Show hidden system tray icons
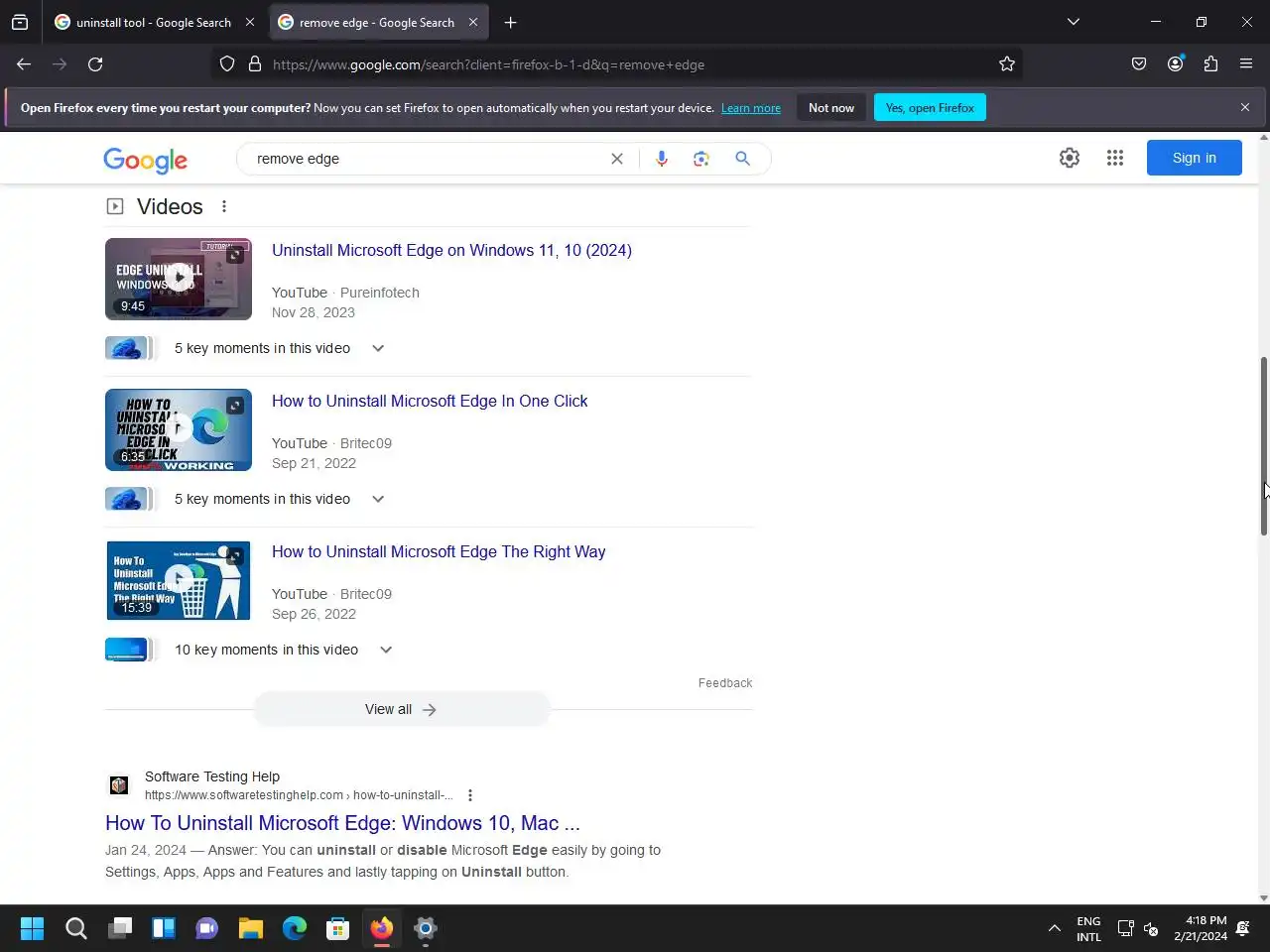Screen dimensions: 1270x952 1055,928
